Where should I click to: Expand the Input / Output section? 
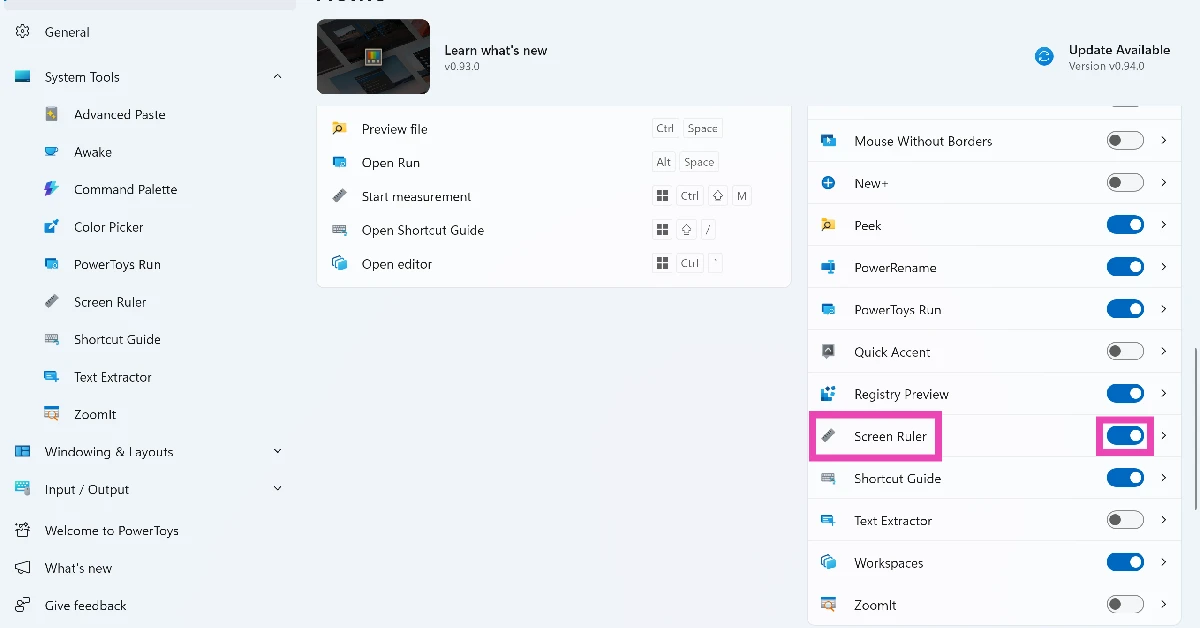point(277,489)
